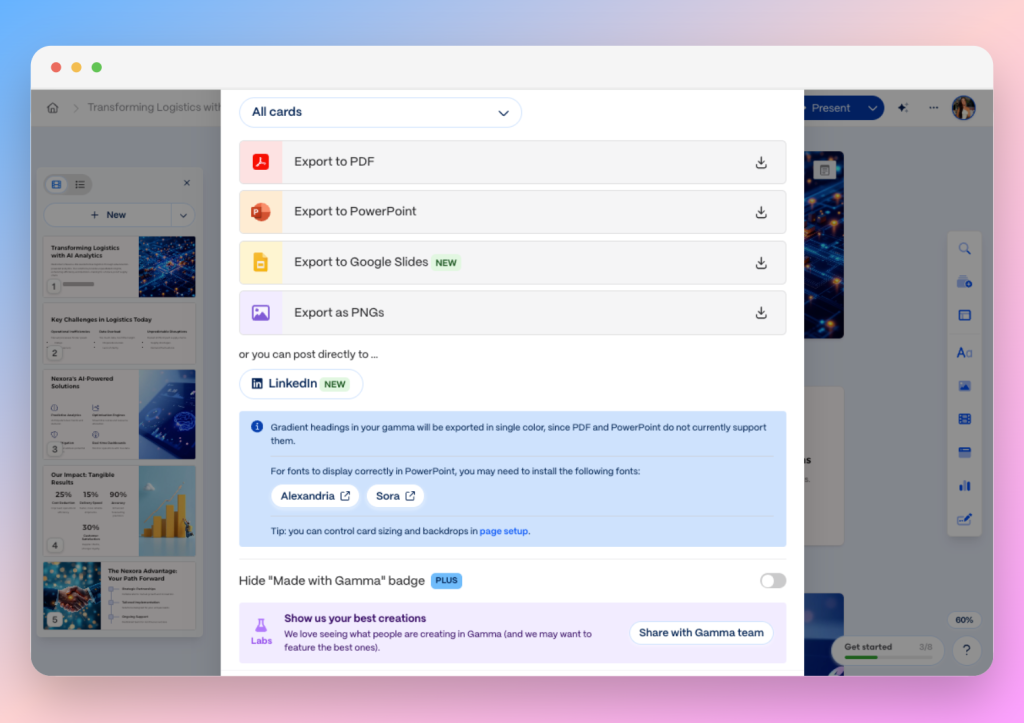
Task: Click the 60% zoom level indicator
Action: tap(964, 620)
